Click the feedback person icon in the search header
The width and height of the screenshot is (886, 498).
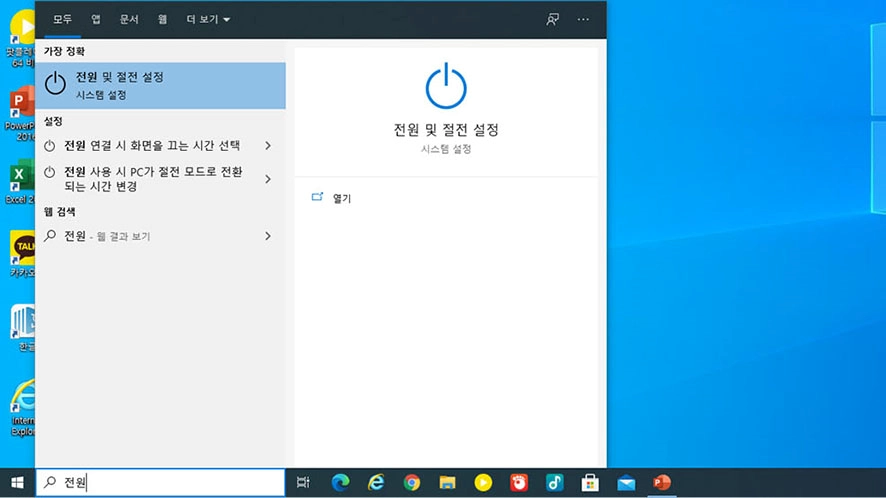[x=552, y=19]
